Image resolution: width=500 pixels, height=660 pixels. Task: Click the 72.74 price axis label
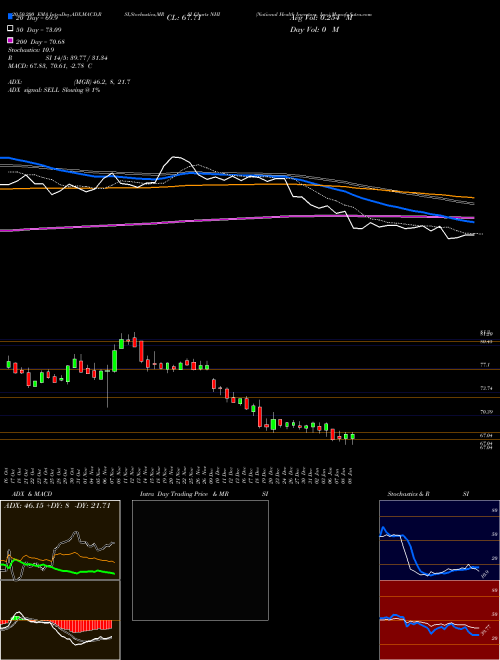(x=487, y=387)
